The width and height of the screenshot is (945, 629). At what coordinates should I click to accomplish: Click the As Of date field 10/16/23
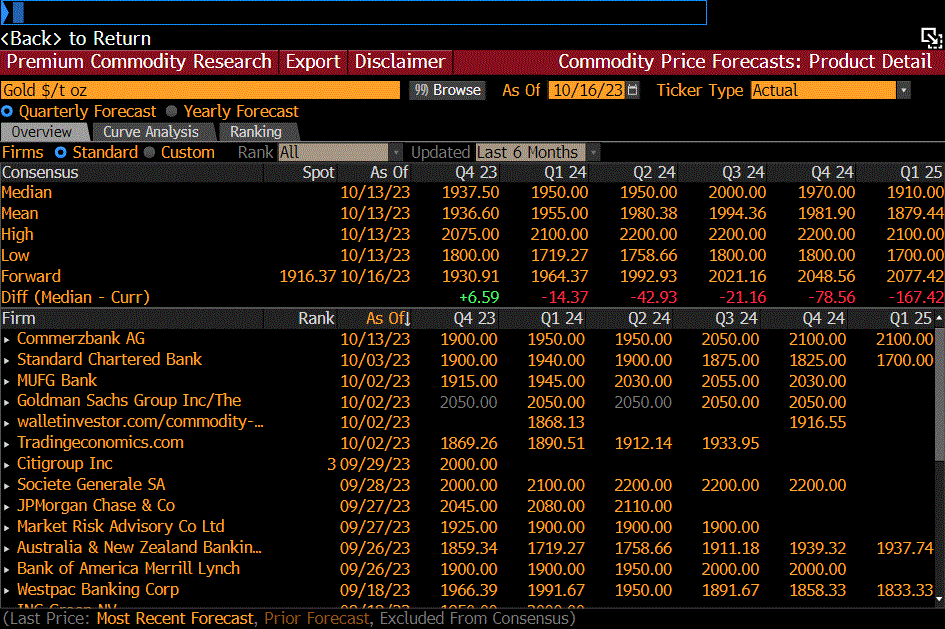click(588, 90)
